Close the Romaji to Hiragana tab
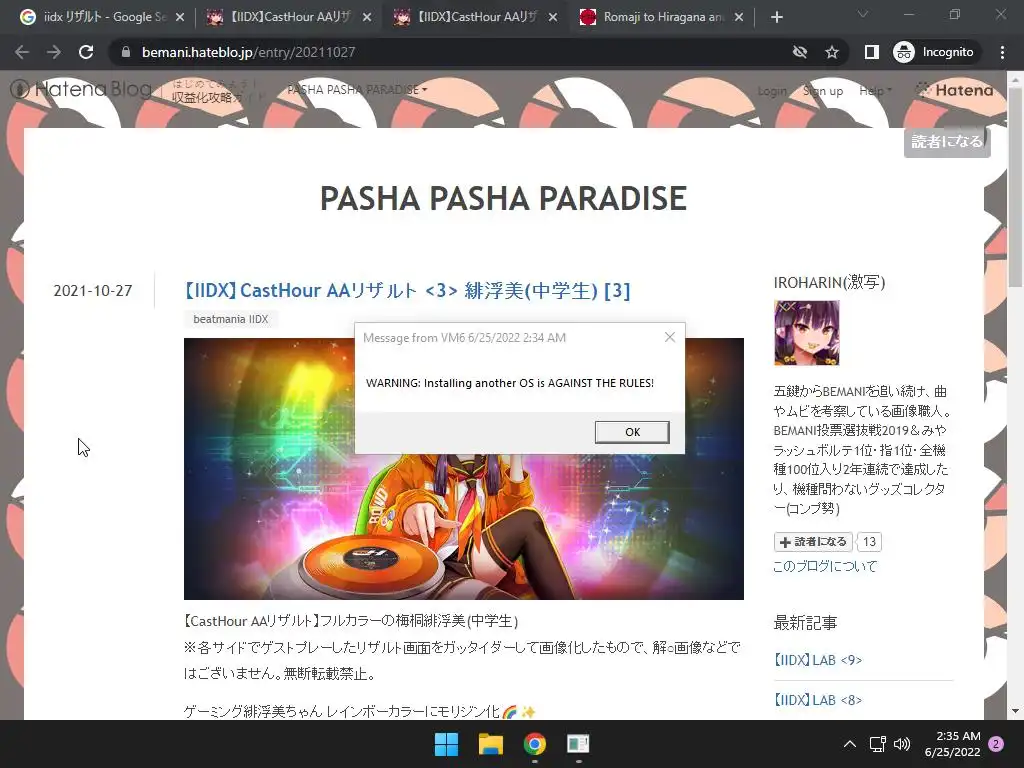 739,18
